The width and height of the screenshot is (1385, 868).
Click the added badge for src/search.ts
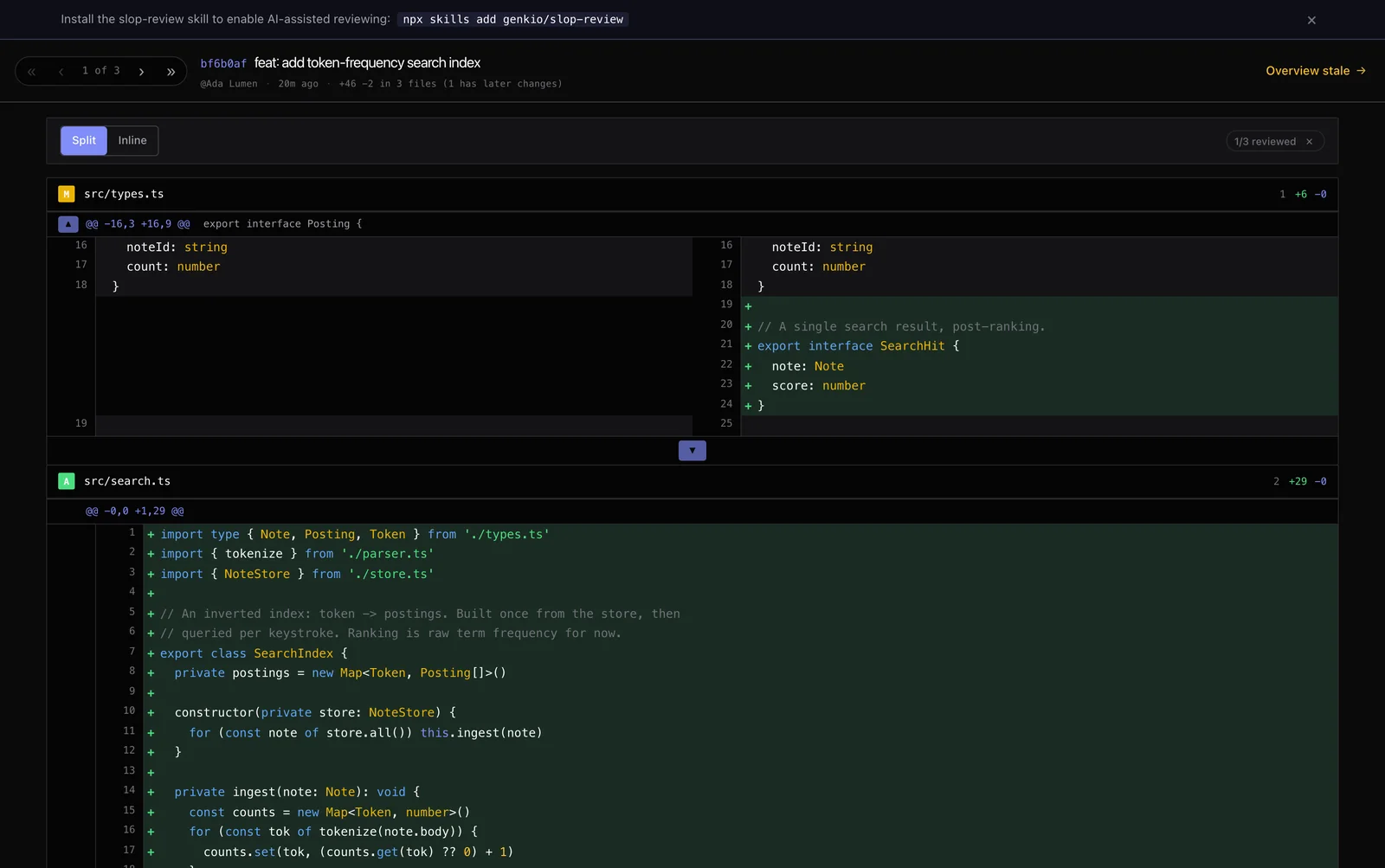[67, 481]
